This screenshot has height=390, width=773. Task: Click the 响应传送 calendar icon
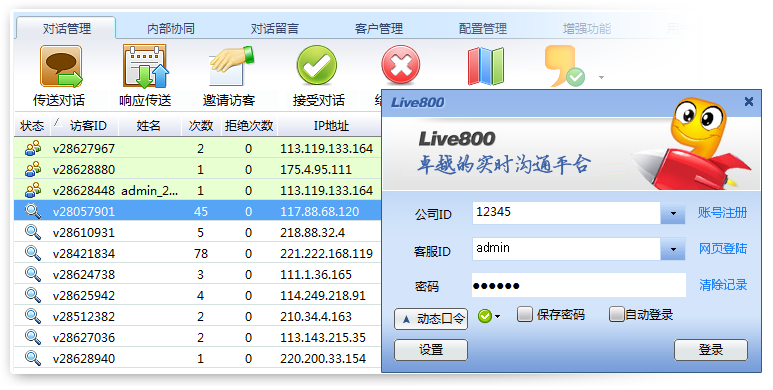(x=145, y=66)
